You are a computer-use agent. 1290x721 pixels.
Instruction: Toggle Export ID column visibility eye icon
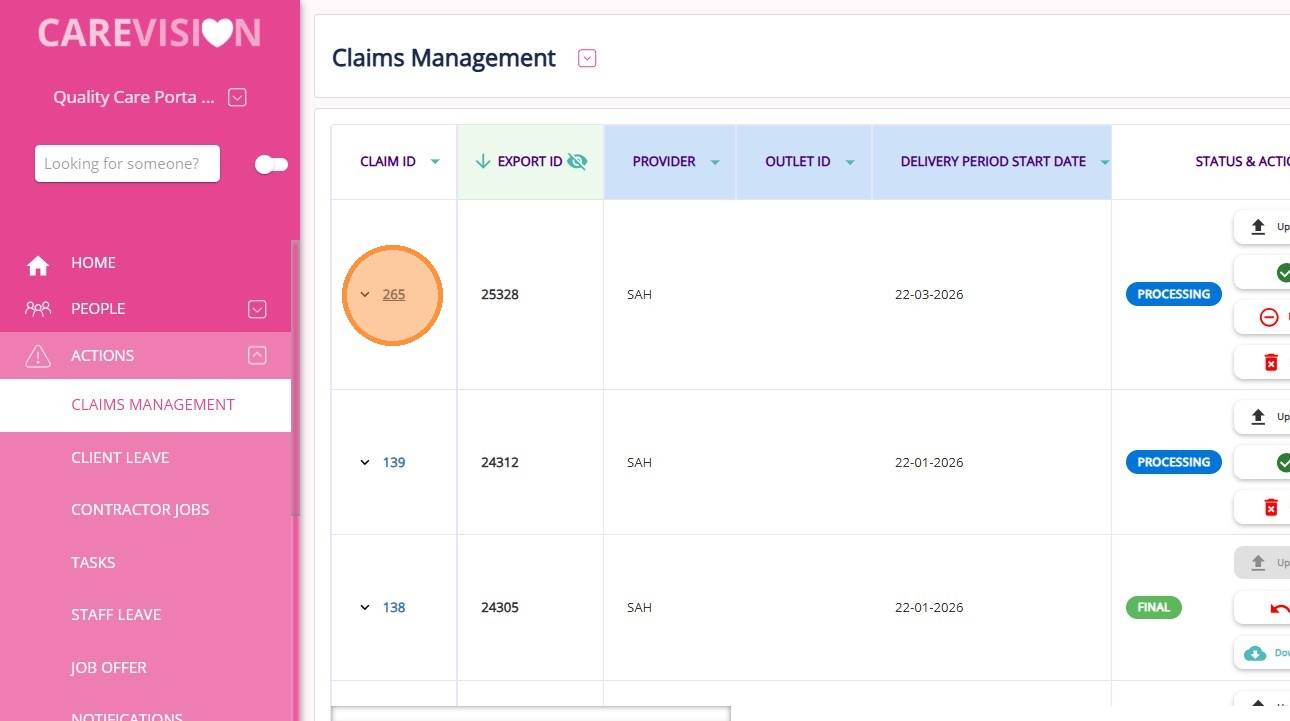coord(577,161)
